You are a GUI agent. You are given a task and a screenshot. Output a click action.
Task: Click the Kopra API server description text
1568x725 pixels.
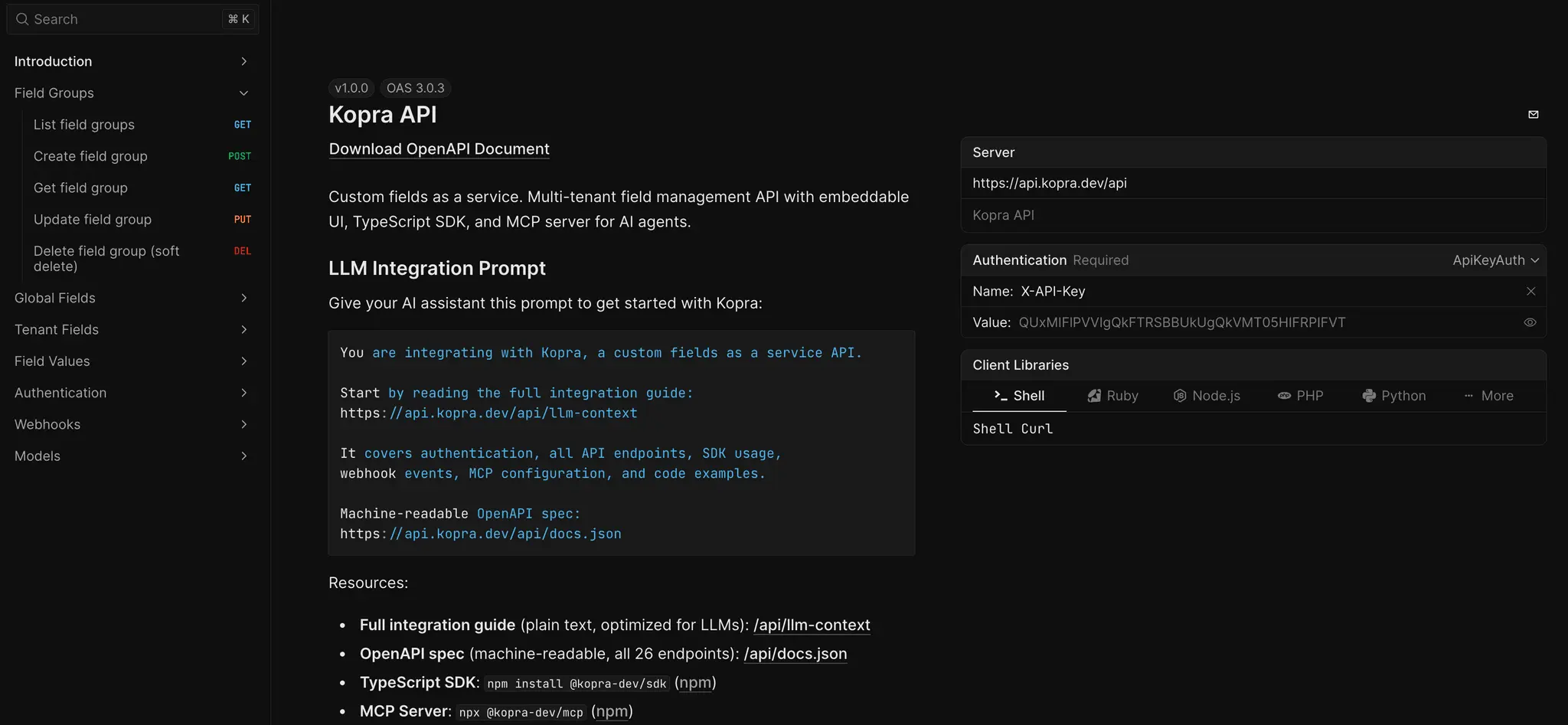(x=1003, y=215)
